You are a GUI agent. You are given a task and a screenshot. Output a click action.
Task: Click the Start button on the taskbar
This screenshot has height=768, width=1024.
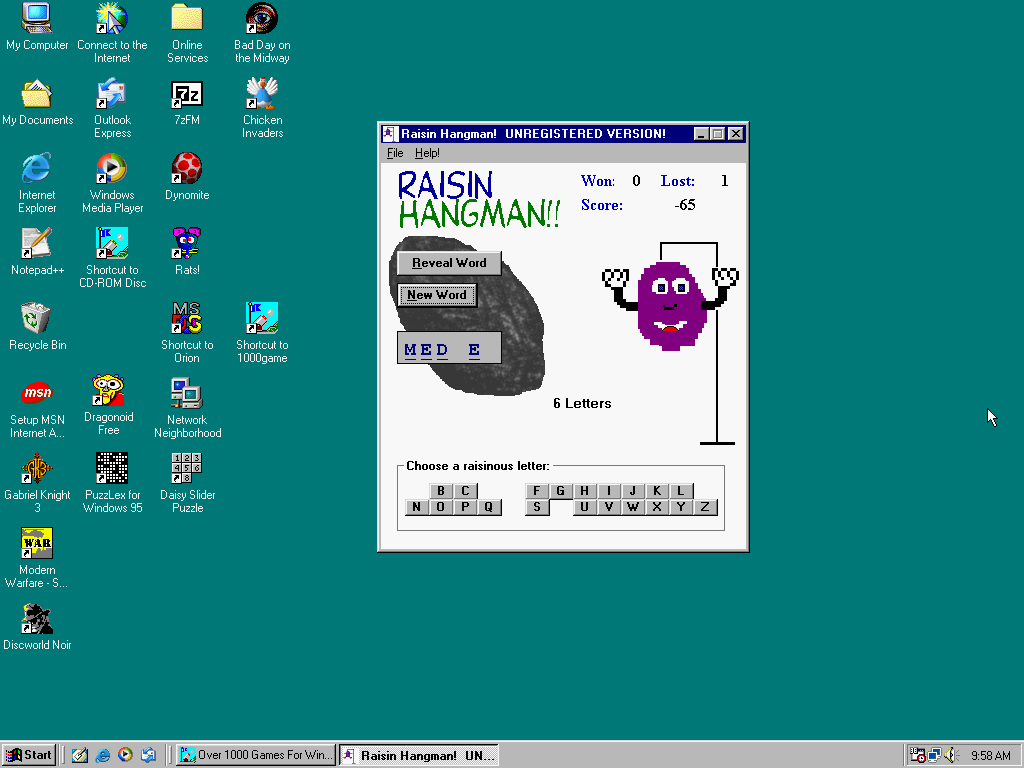28,755
